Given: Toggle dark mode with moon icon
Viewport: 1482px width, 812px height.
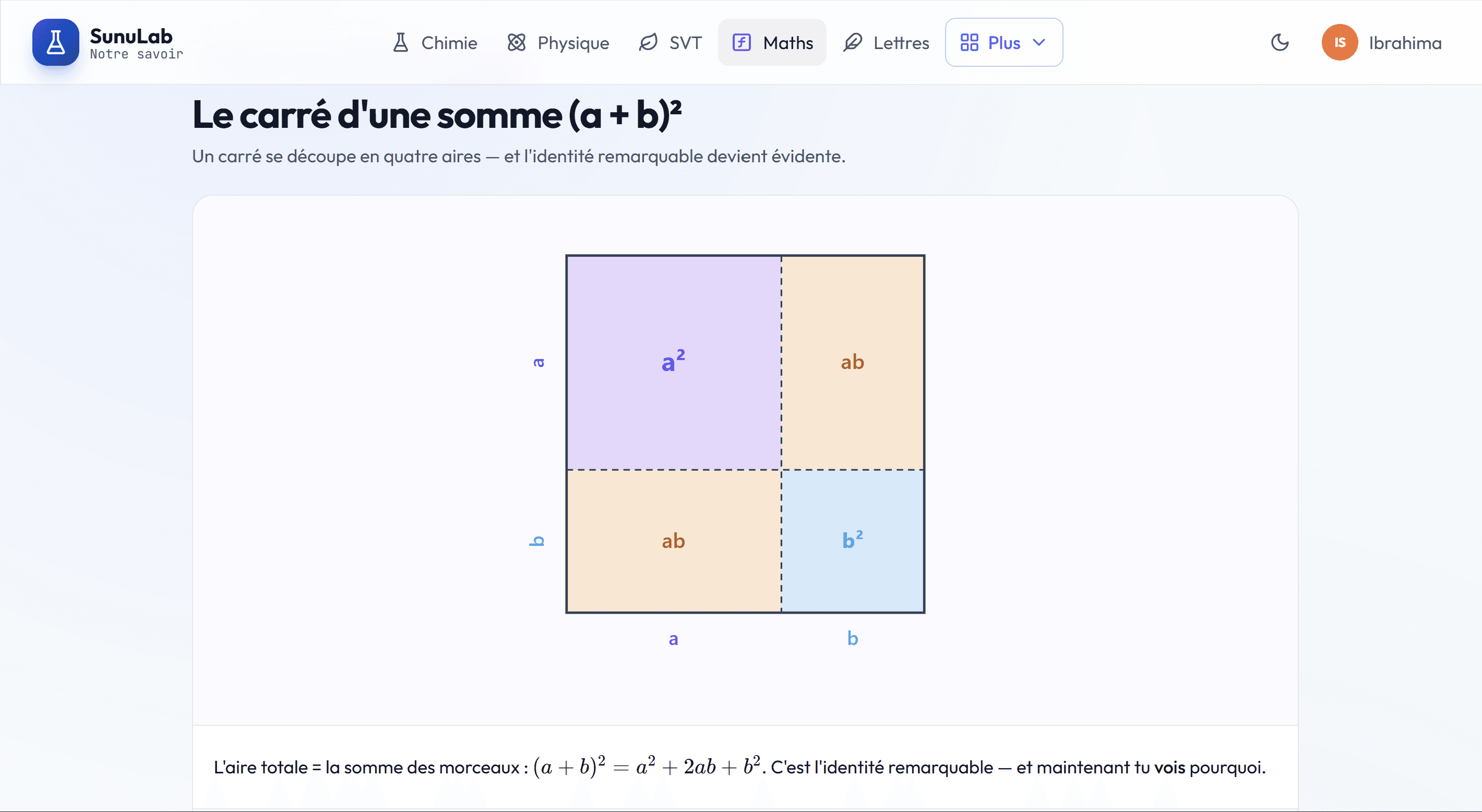Looking at the screenshot, I should coord(1280,43).
